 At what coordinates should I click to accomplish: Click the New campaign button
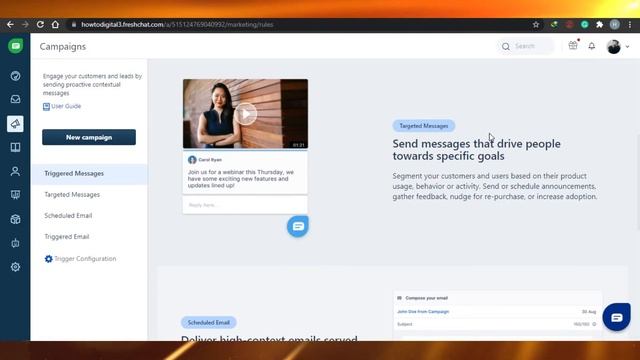(89, 137)
